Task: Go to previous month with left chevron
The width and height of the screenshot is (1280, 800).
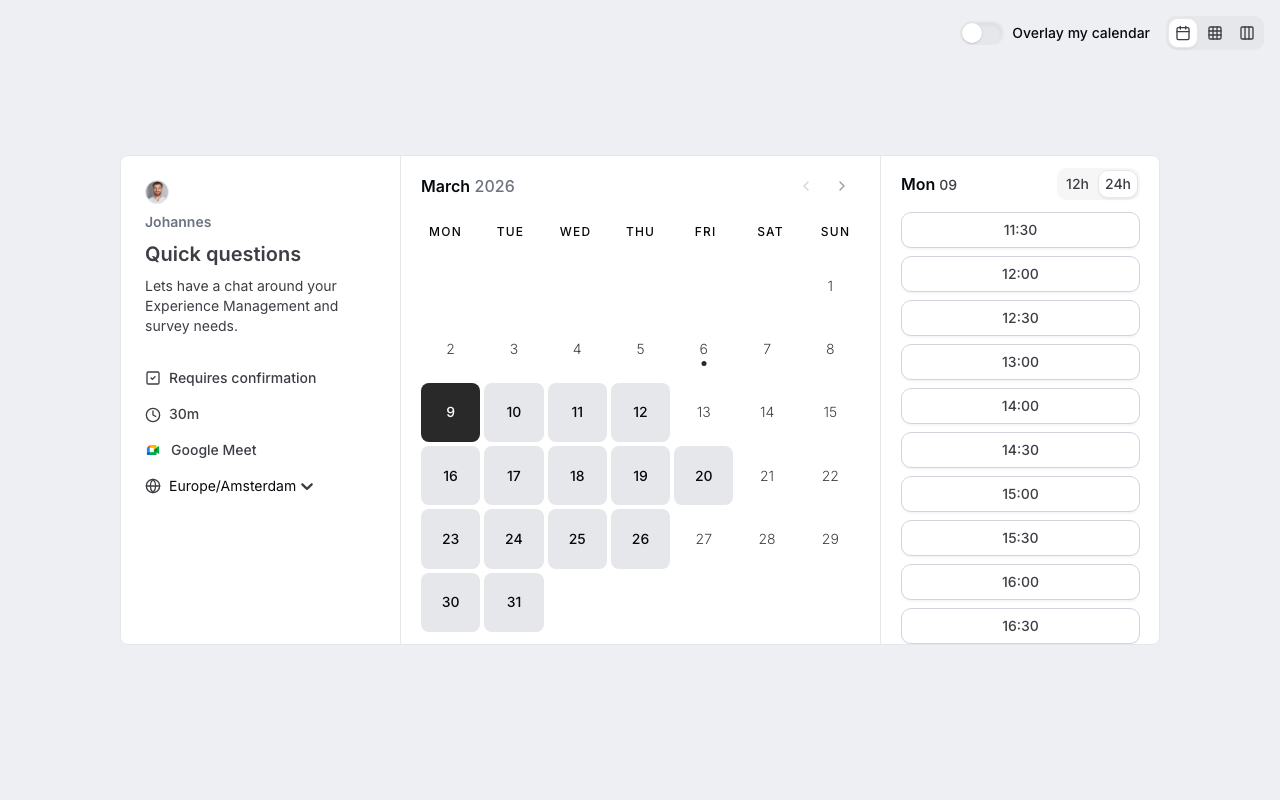Action: pos(806,186)
